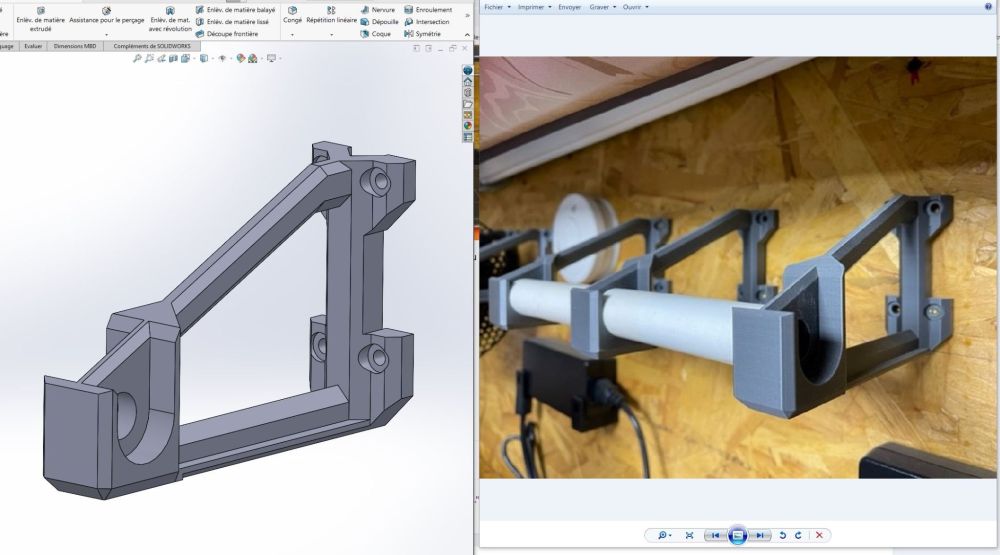The width and height of the screenshot is (1000, 555).
Task: Start the slideshow playback button
Action: pos(737,535)
